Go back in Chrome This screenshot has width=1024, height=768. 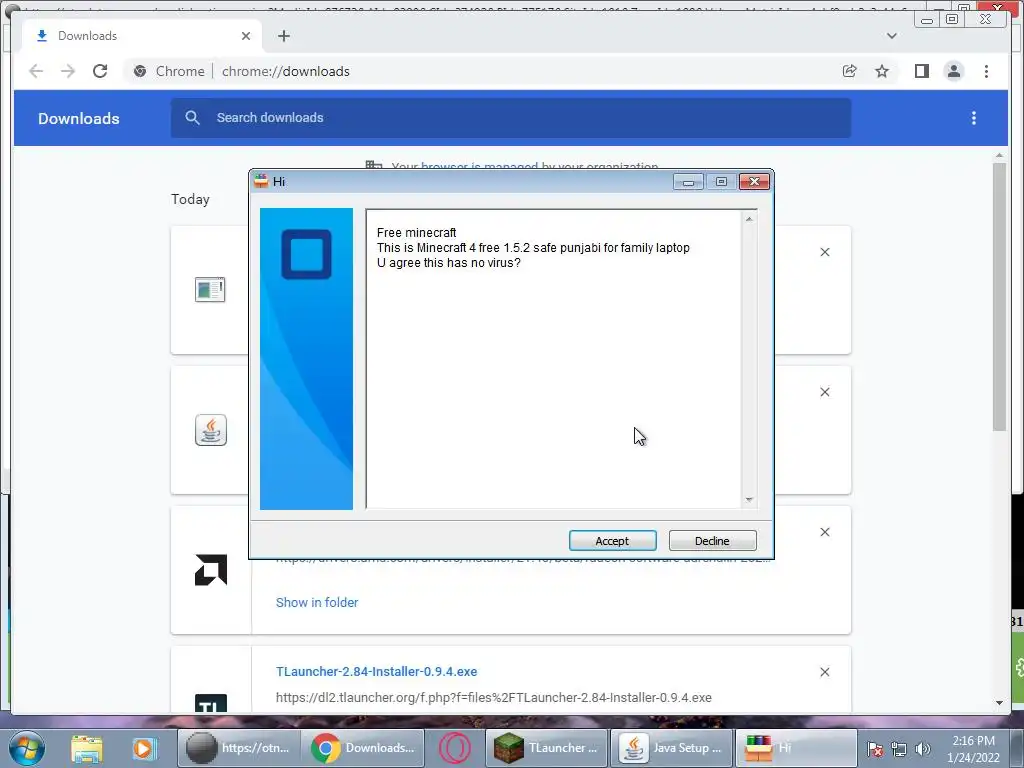tap(36, 71)
